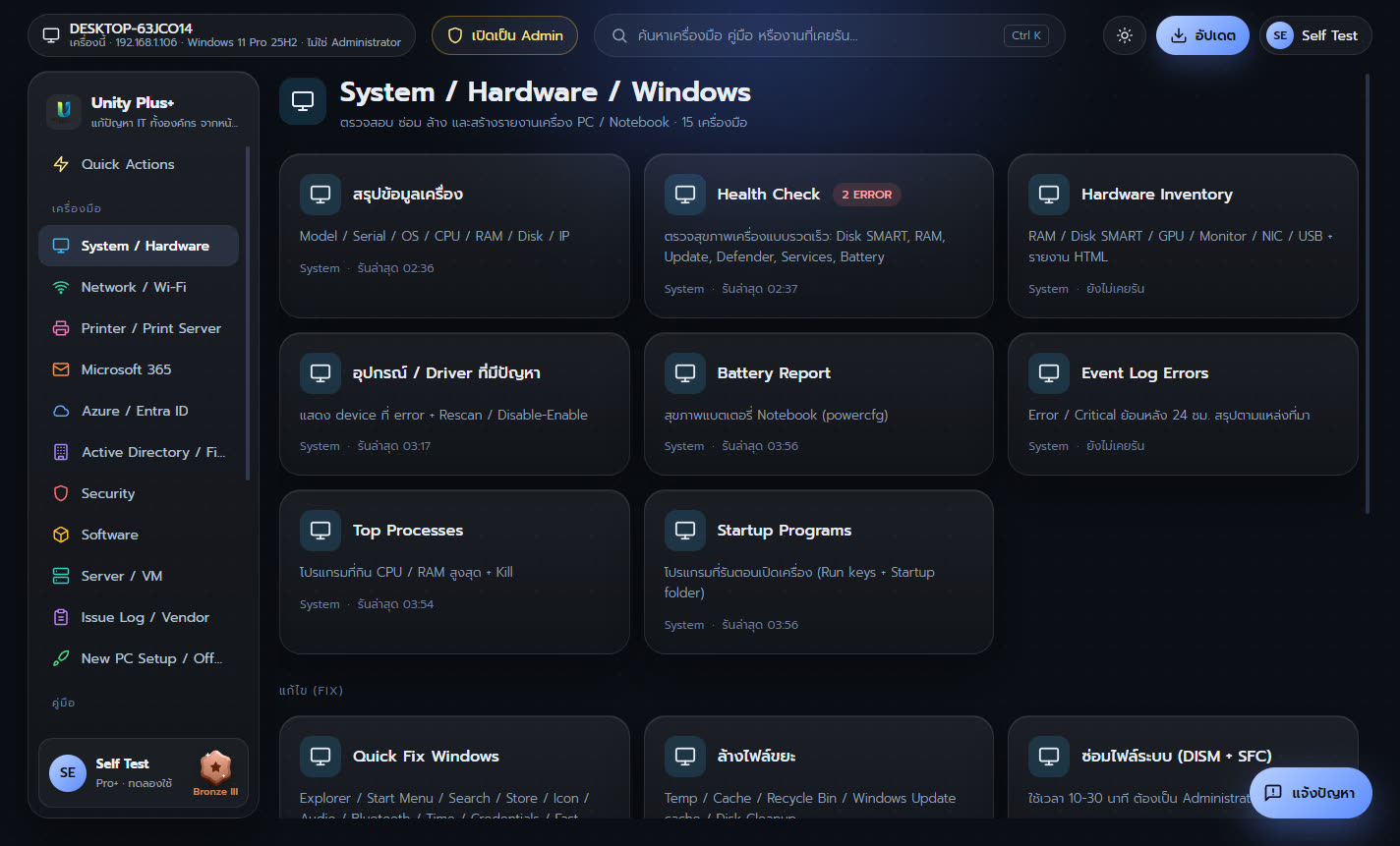The width and height of the screenshot is (1400, 846).
Task: Click the Quick Actions lightning icon
Action: pyautogui.click(x=61, y=164)
